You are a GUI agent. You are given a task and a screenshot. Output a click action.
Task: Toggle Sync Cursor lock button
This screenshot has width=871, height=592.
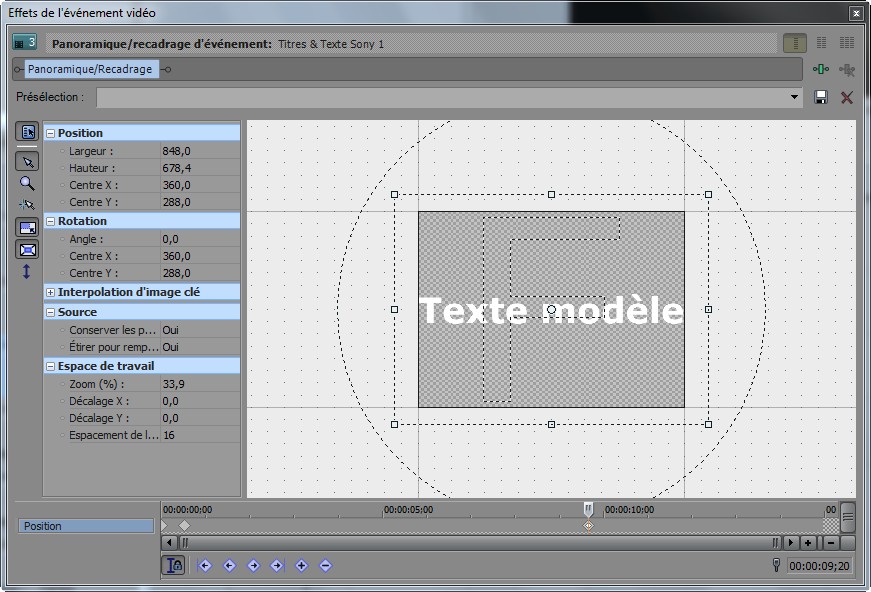173,565
